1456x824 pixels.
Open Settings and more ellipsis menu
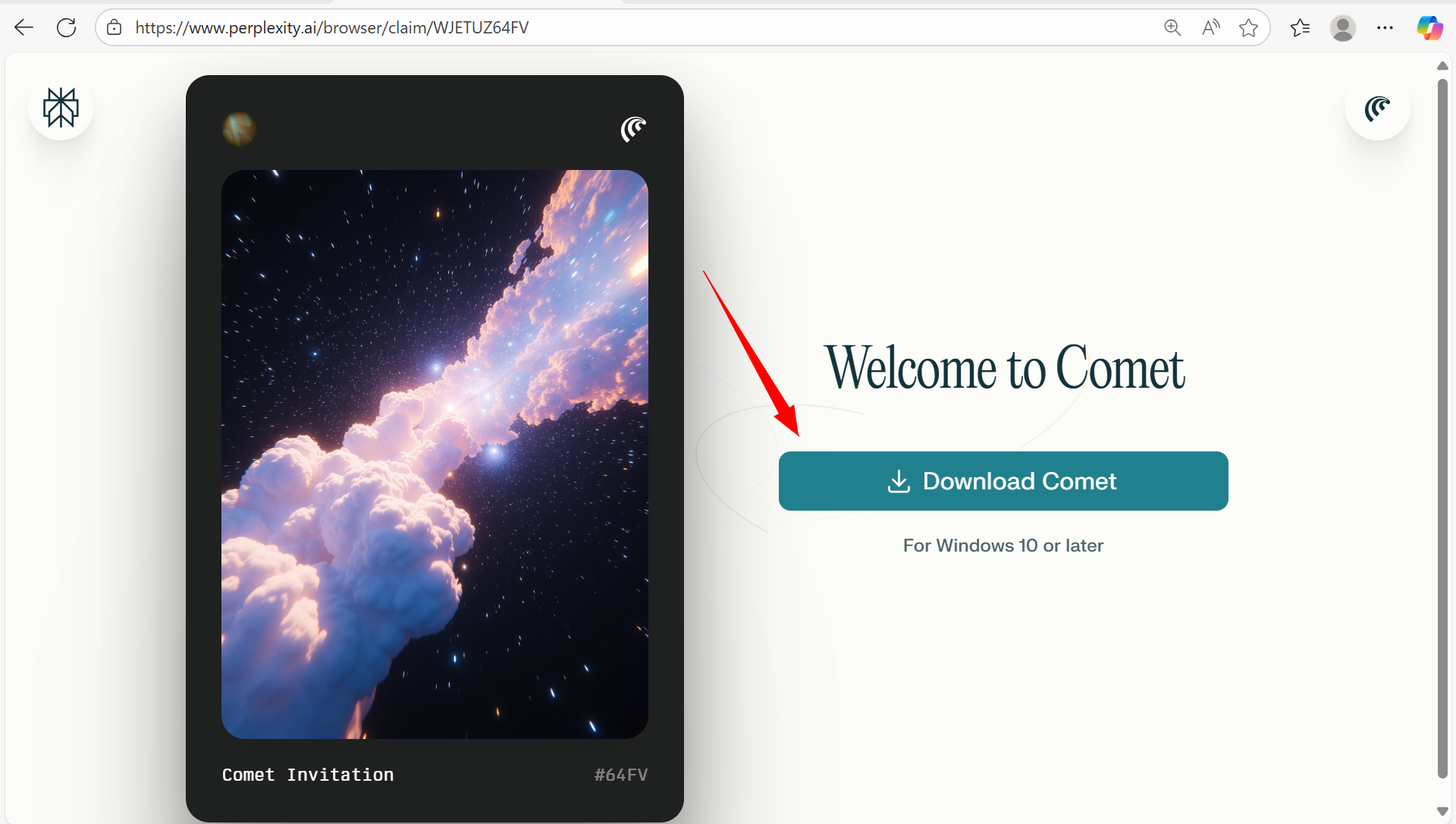click(x=1385, y=28)
